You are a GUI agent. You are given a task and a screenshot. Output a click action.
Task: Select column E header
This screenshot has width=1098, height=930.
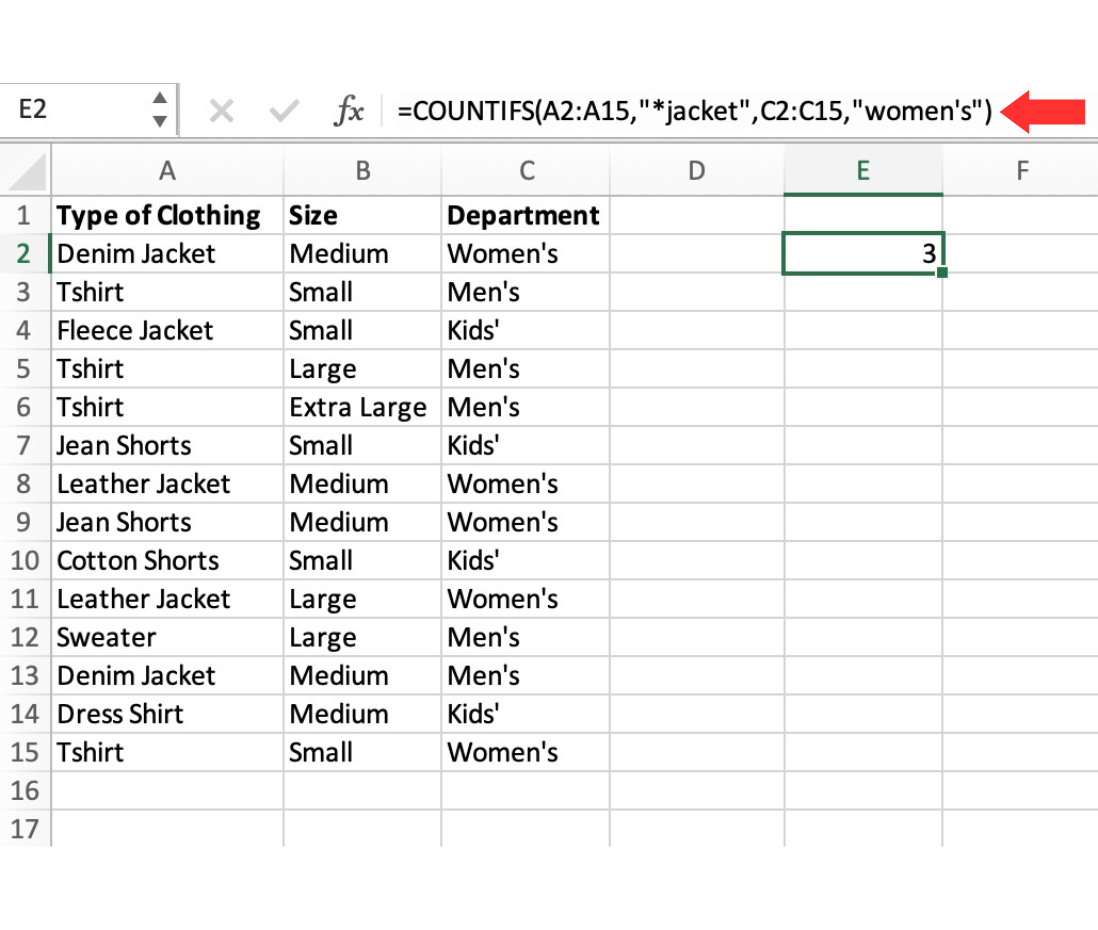coord(863,171)
